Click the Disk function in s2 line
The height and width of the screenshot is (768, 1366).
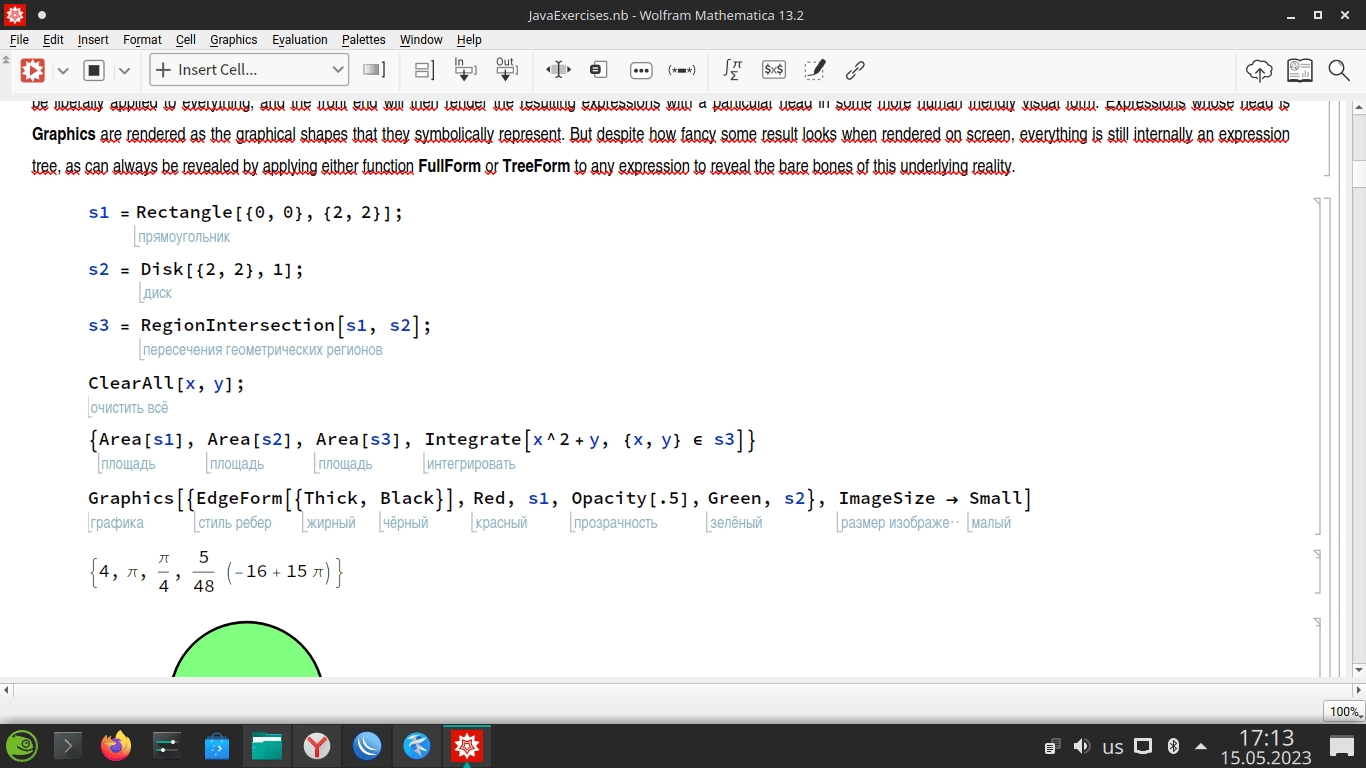click(163, 269)
